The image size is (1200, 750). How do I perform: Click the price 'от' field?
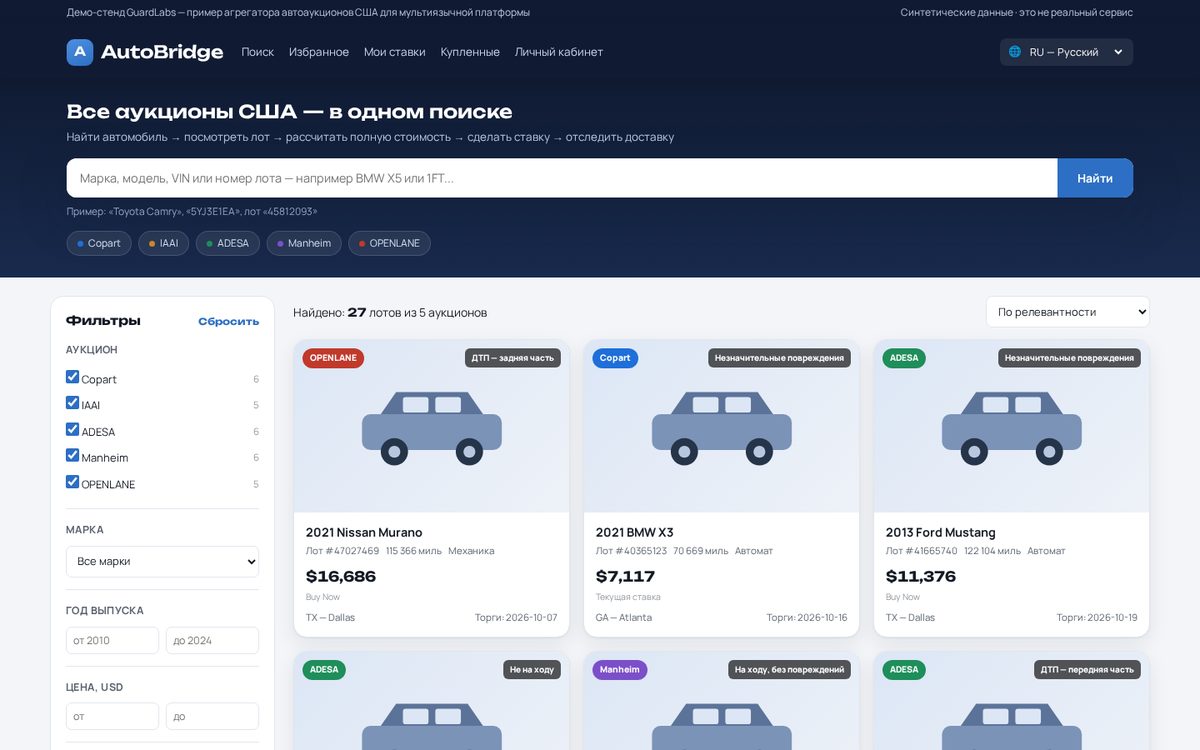coord(112,716)
